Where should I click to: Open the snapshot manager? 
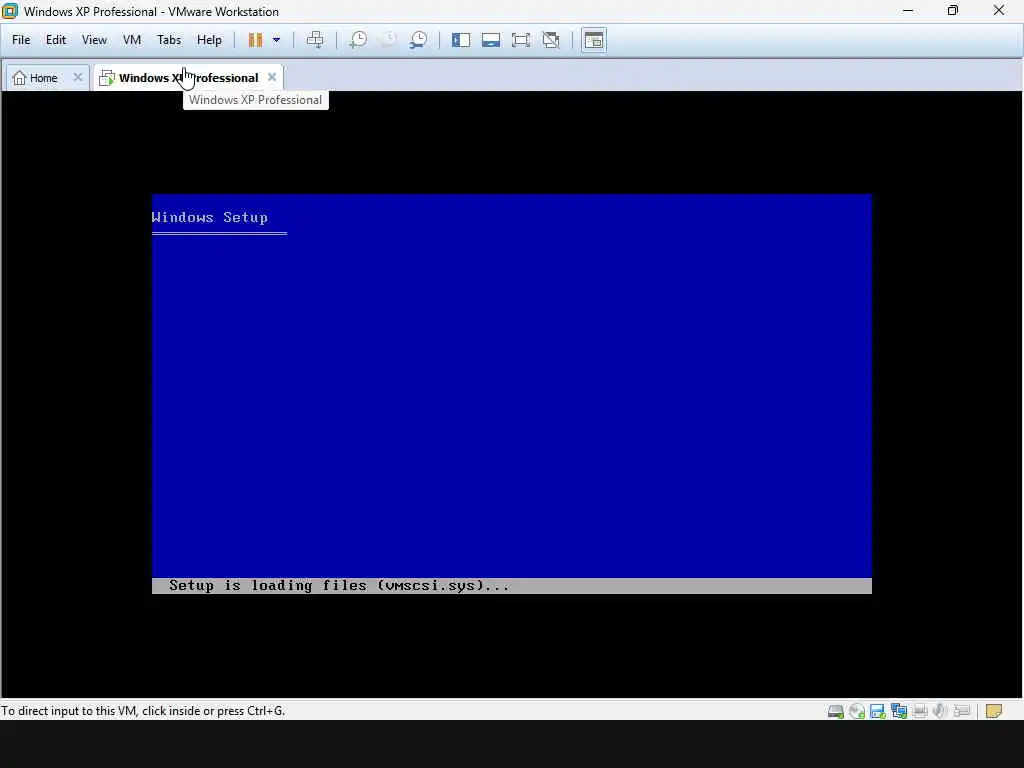coord(418,40)
